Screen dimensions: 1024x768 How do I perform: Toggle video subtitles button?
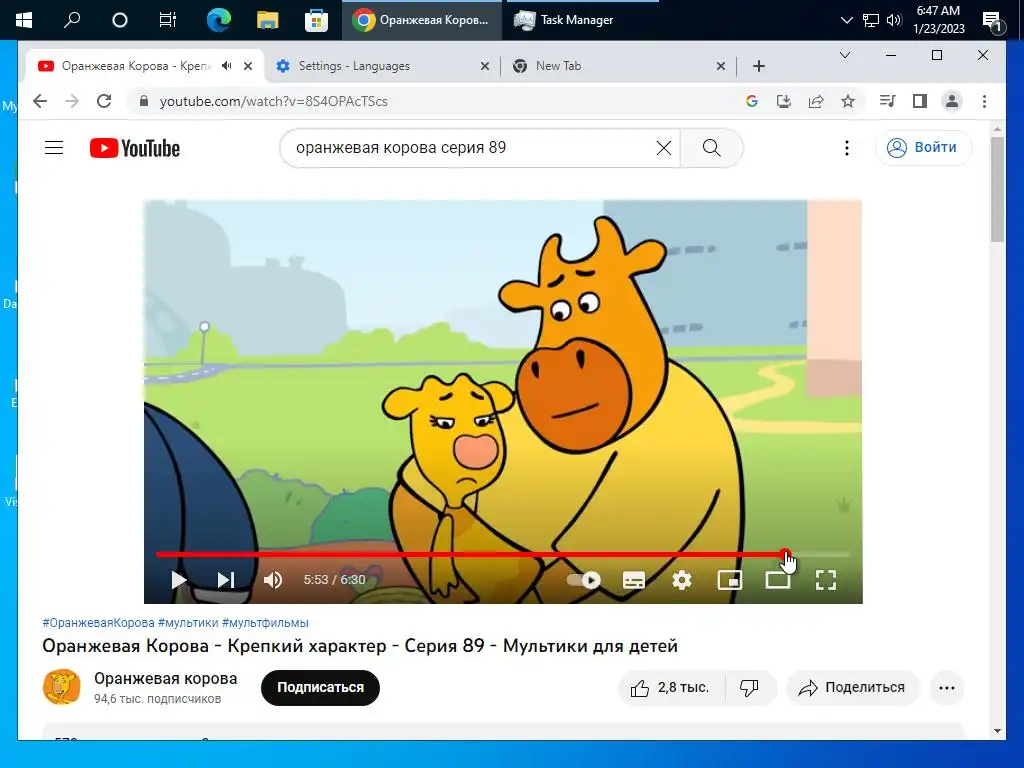click(633, 580)
